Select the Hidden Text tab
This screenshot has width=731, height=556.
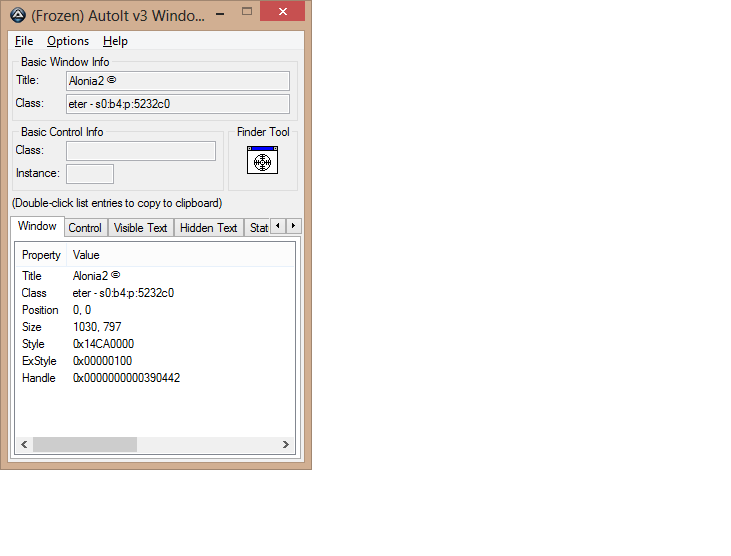coord(208,228)
